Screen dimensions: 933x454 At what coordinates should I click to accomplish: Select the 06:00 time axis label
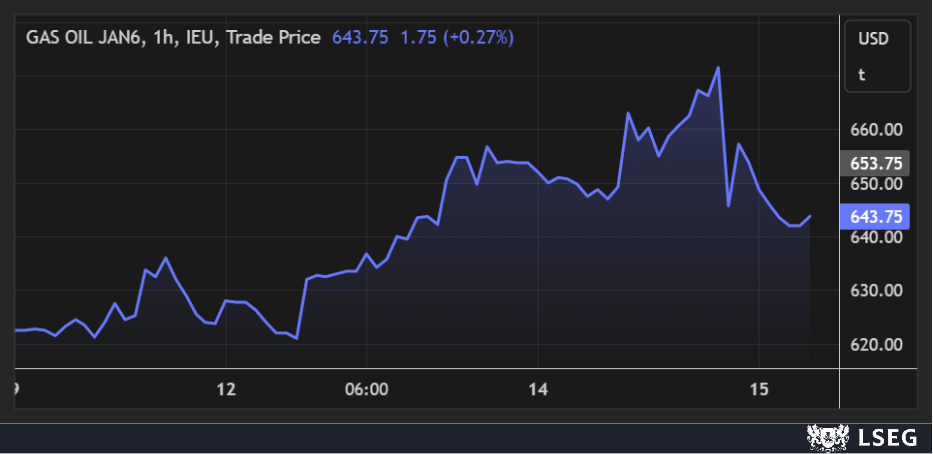pos(366,390)
